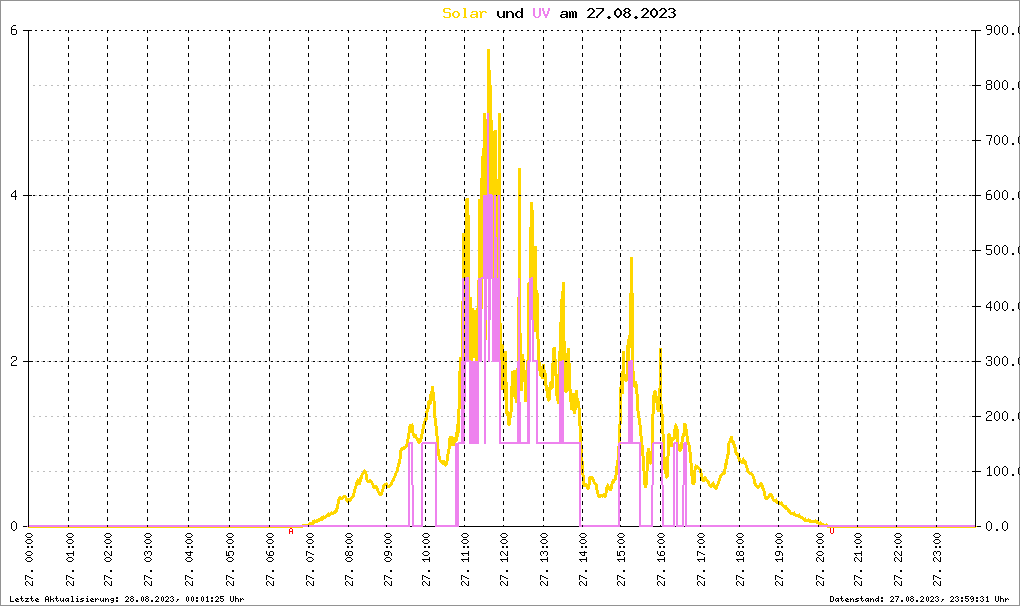The width and height of the screenshot is (1020, 606).
Task: Click the time label "27. 06:00"
Action: click(269, 560)
